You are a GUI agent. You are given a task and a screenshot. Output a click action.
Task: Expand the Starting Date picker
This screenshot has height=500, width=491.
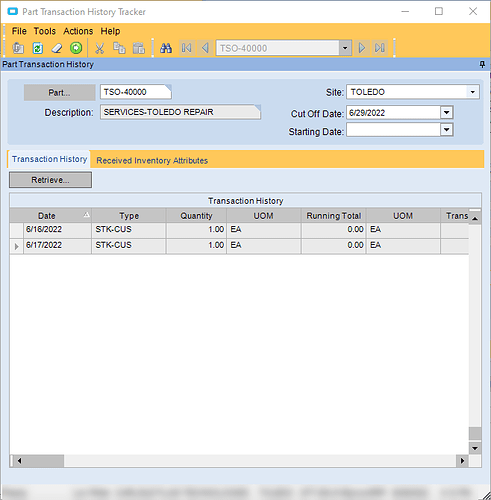447,130
